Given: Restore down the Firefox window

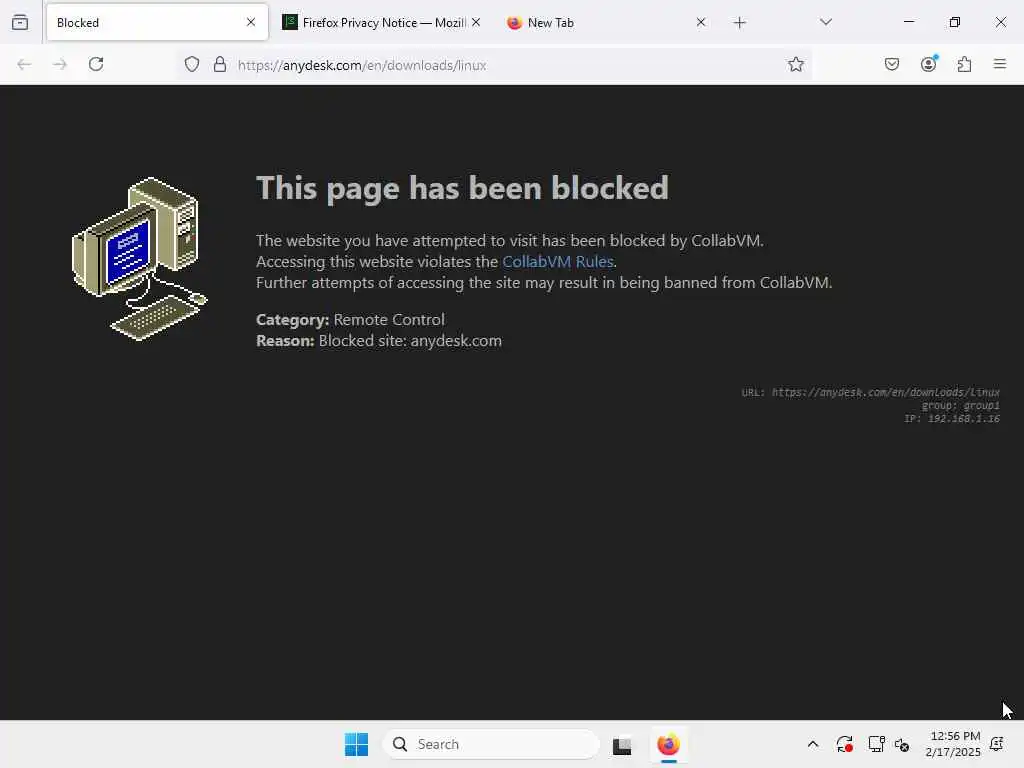Looking at the screenshot, I should (x=955, y=22).
